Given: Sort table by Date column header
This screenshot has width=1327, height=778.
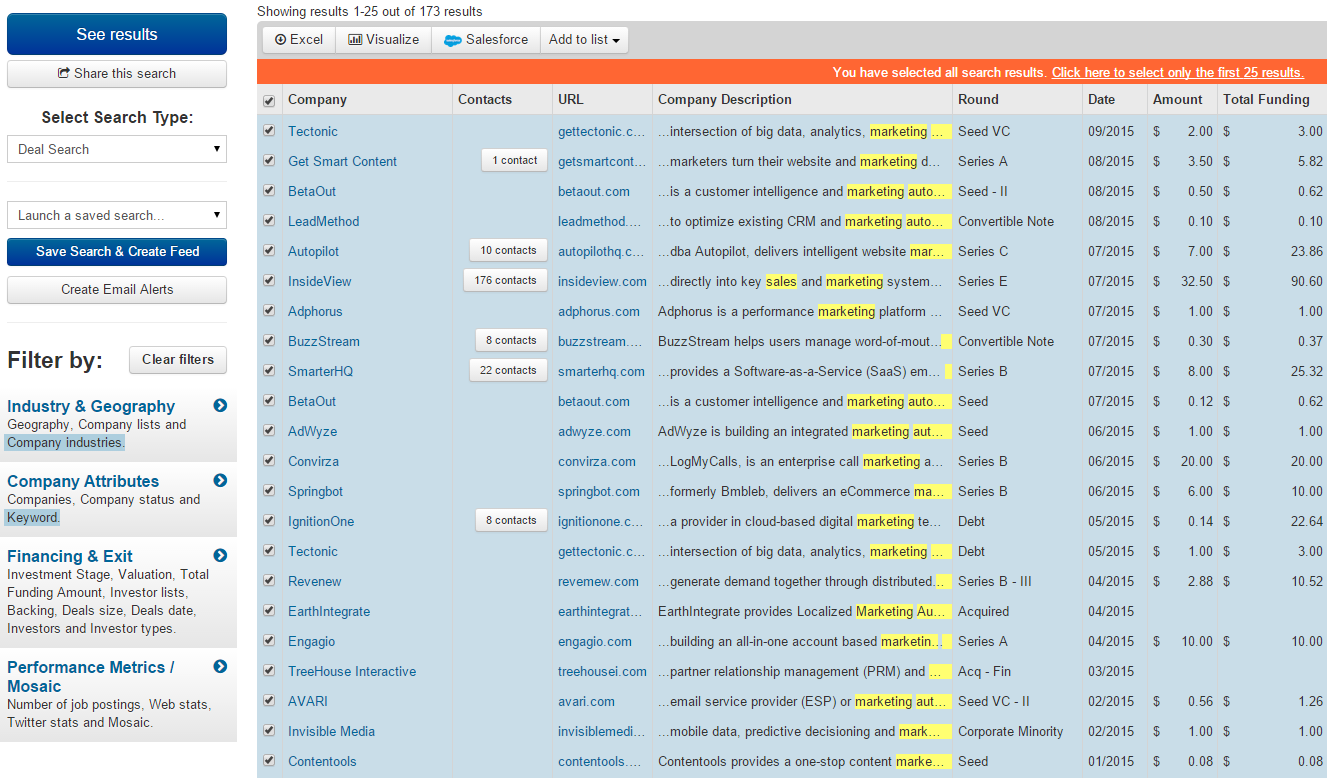Looking at the screenshot, I should (1101, 99).
